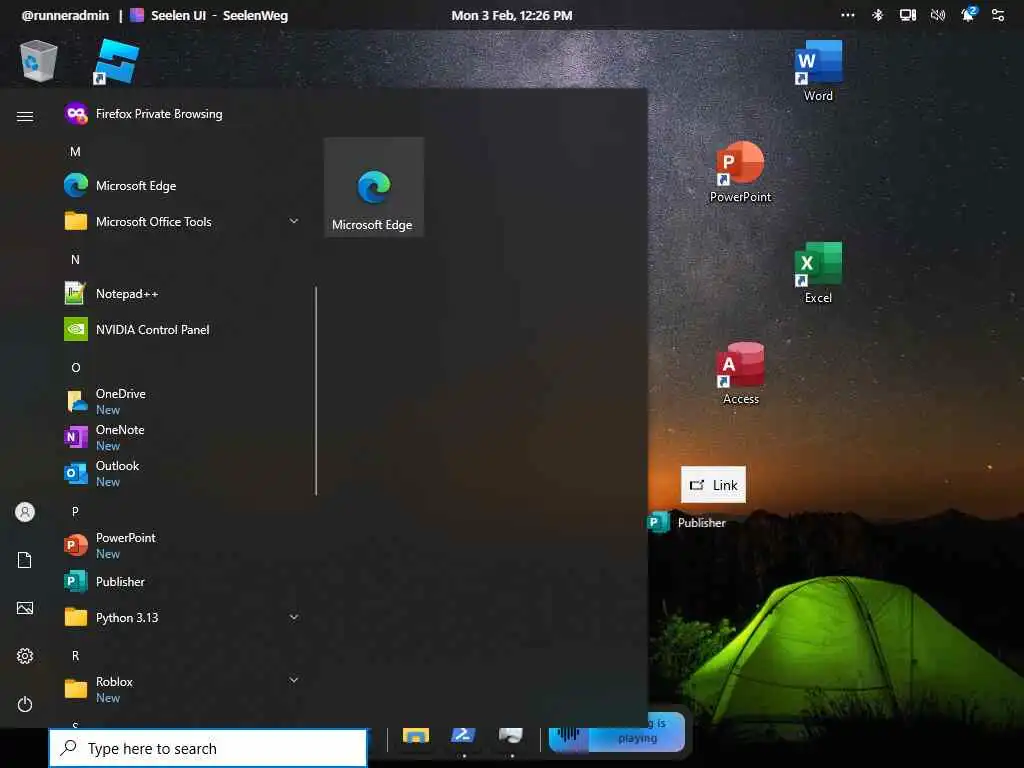Open the user account icon in Start sidebar
Screen dimensions: 1024x768
tap(25, 512)
